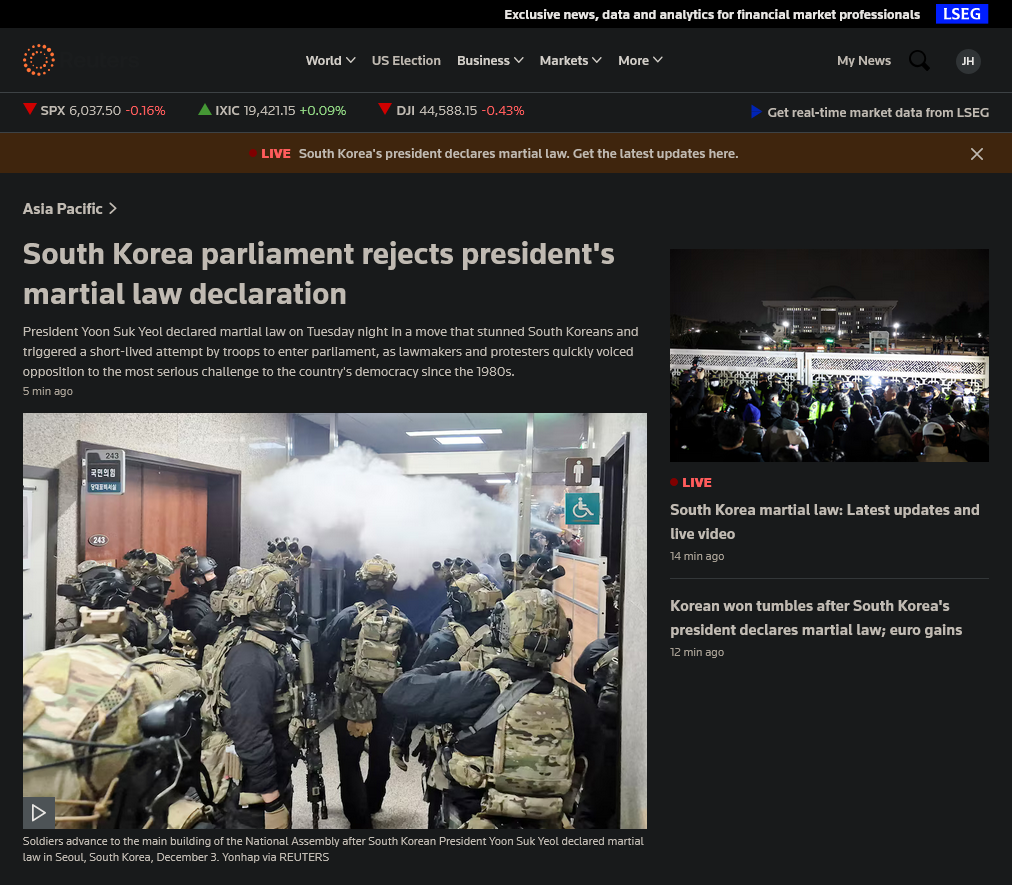Open the parliament rejects martial law headline
Image resolution: width=1012 pixels, height=885 pixels.
click(318, 273)
